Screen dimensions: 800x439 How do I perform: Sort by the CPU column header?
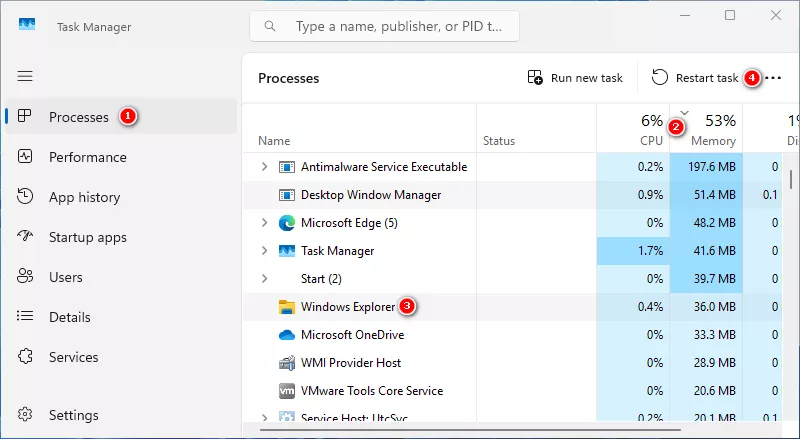point(633,128)
